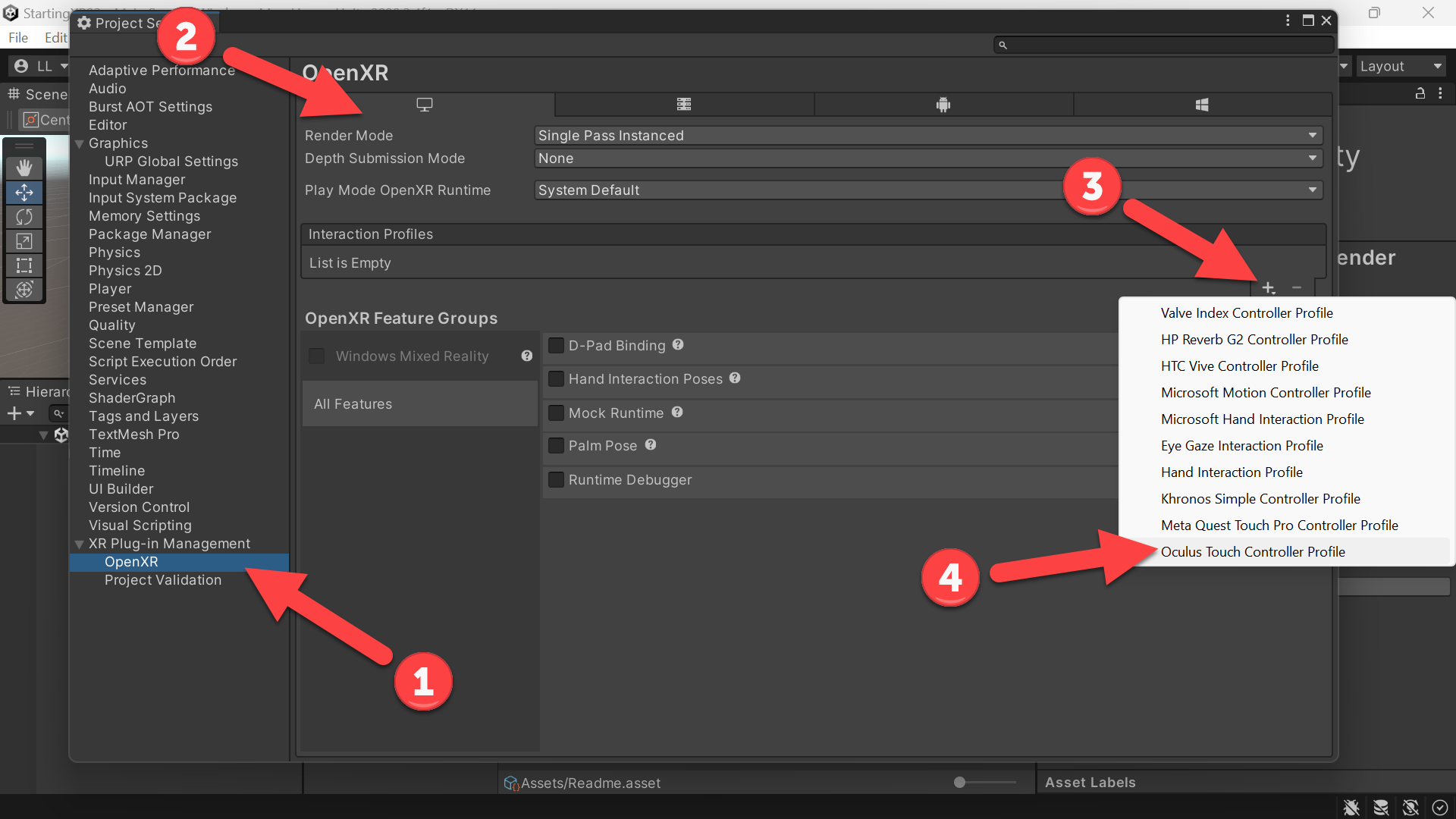The width and height of the screenshot is (1456, 819).
Task: Enable the Runtime Debugger checkbox
Action: (x=556, y=480)
